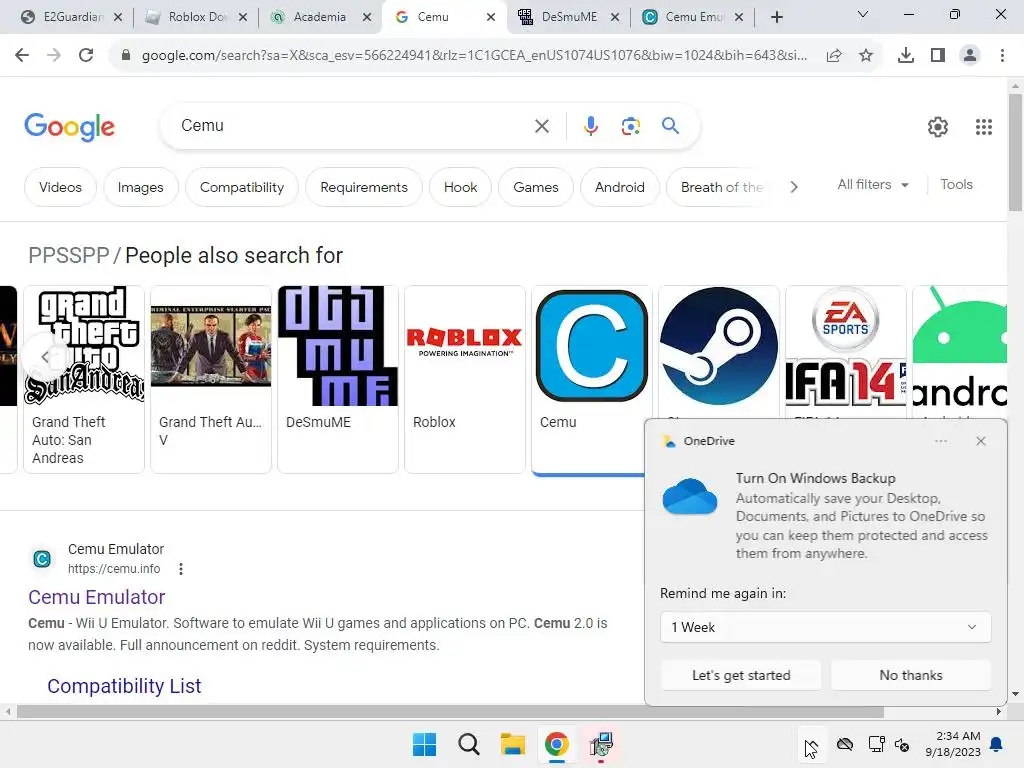
Task: Open the Google apps grid
Action: pyautogui.click(x=984, y=127)
